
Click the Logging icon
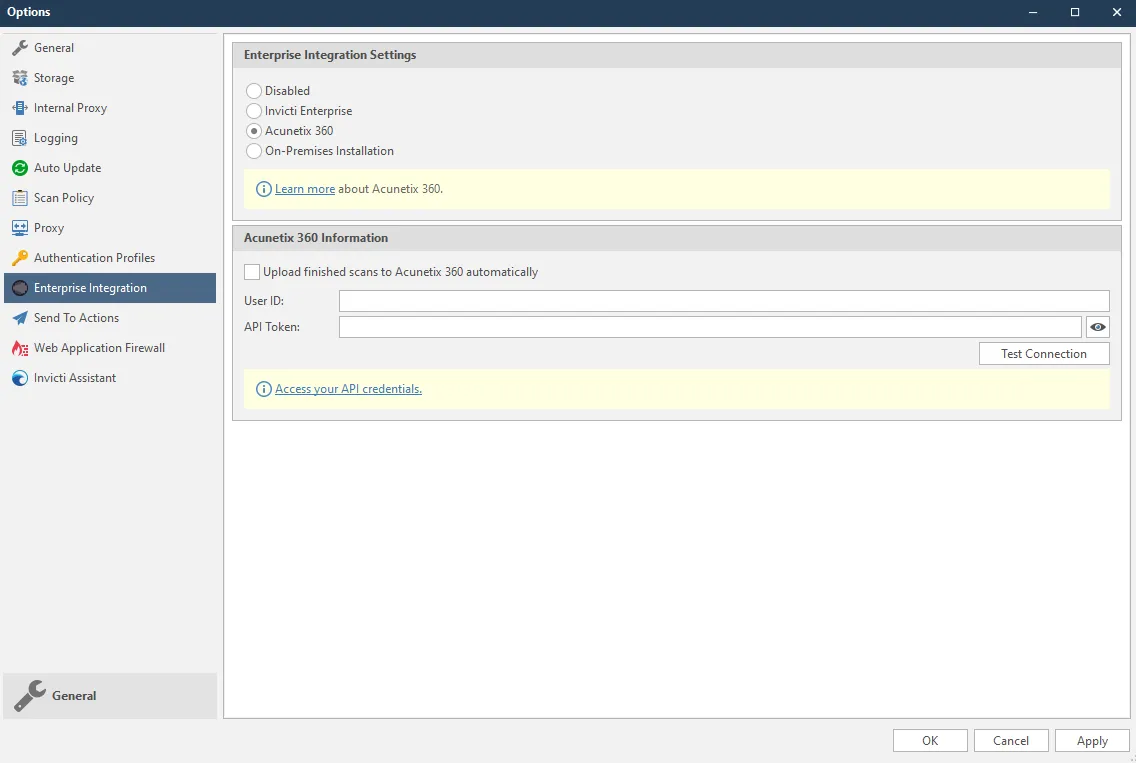point(20,138)
